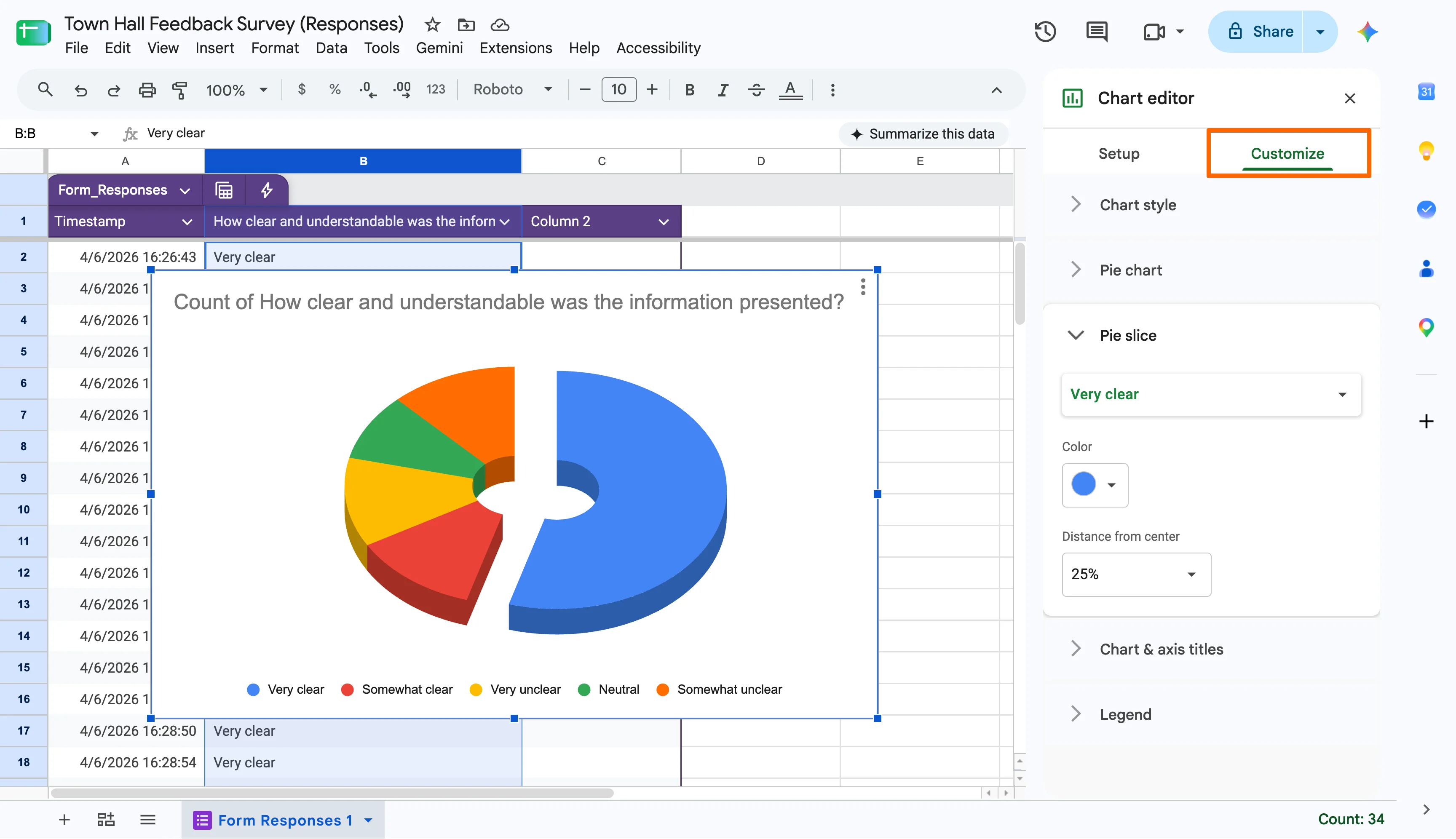Screen dimensions: 1456x839
Task: Open Google Tasks sidebar icon
Action: click(x=1426, y=209)
